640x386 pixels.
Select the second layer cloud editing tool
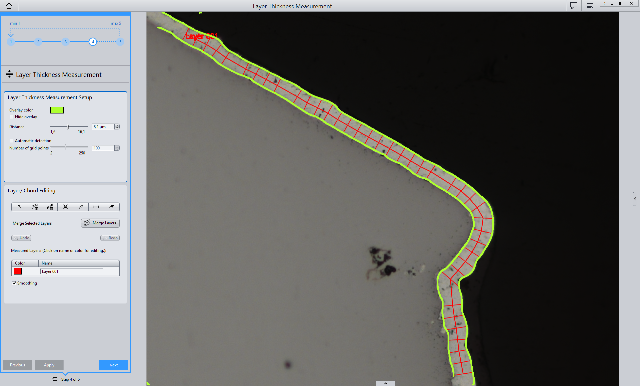tap(35, 207)
